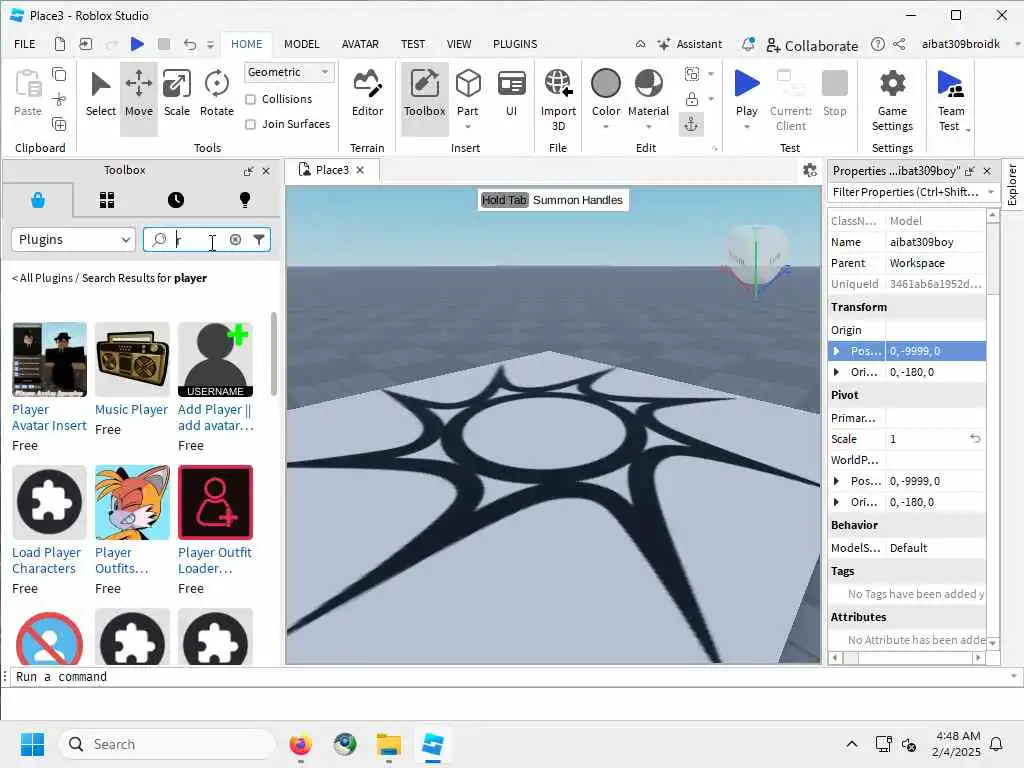Click the Copy icon in Clipboard
Image resolution: width=1024 pixels, height=768 pixels.
point(59,74)
